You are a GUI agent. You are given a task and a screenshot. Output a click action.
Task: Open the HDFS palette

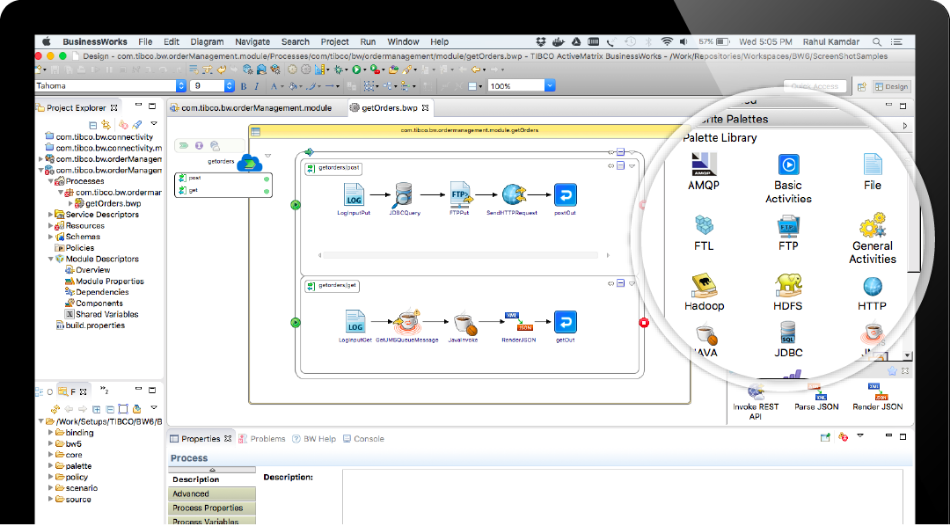click(x=788, y=292)
